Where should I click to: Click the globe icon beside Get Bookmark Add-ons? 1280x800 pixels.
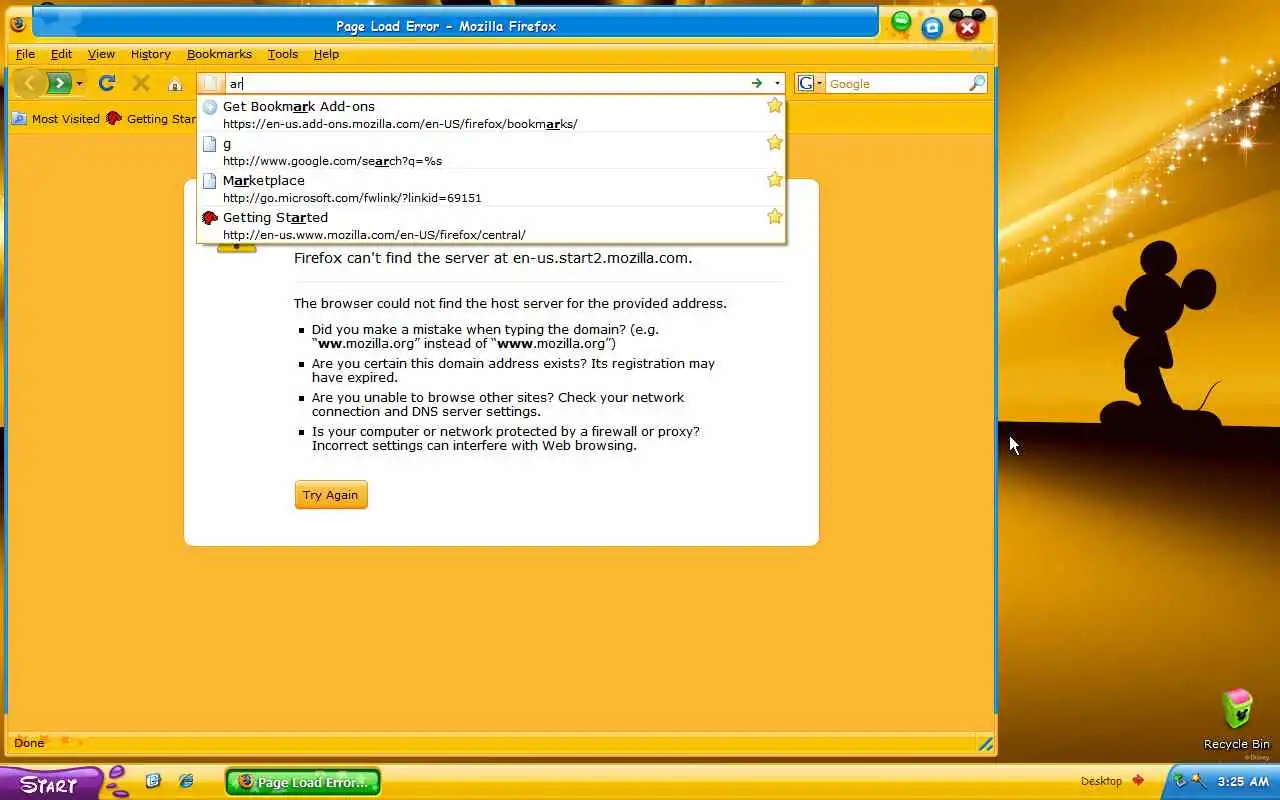pyautogui.click(x=210, y=107)
